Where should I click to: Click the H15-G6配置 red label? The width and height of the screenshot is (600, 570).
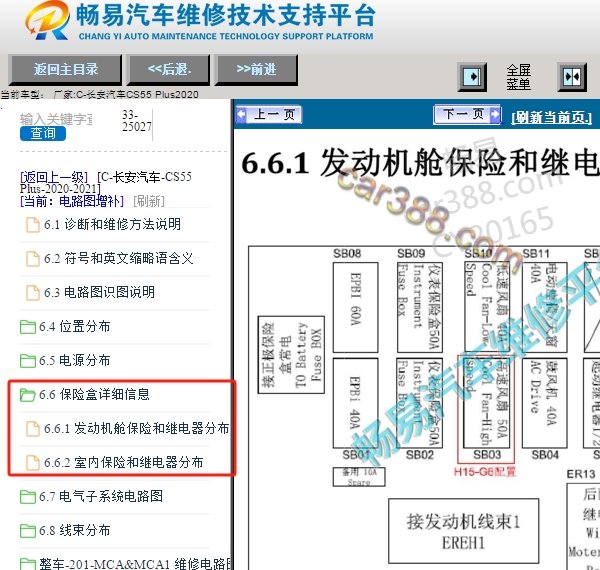pos(485,472)
